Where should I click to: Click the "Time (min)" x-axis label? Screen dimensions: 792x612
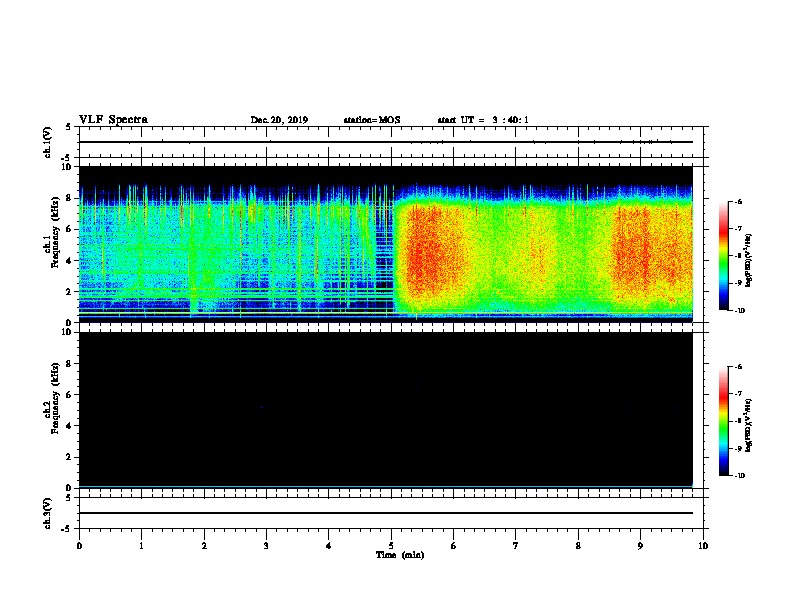pos(400,555)
